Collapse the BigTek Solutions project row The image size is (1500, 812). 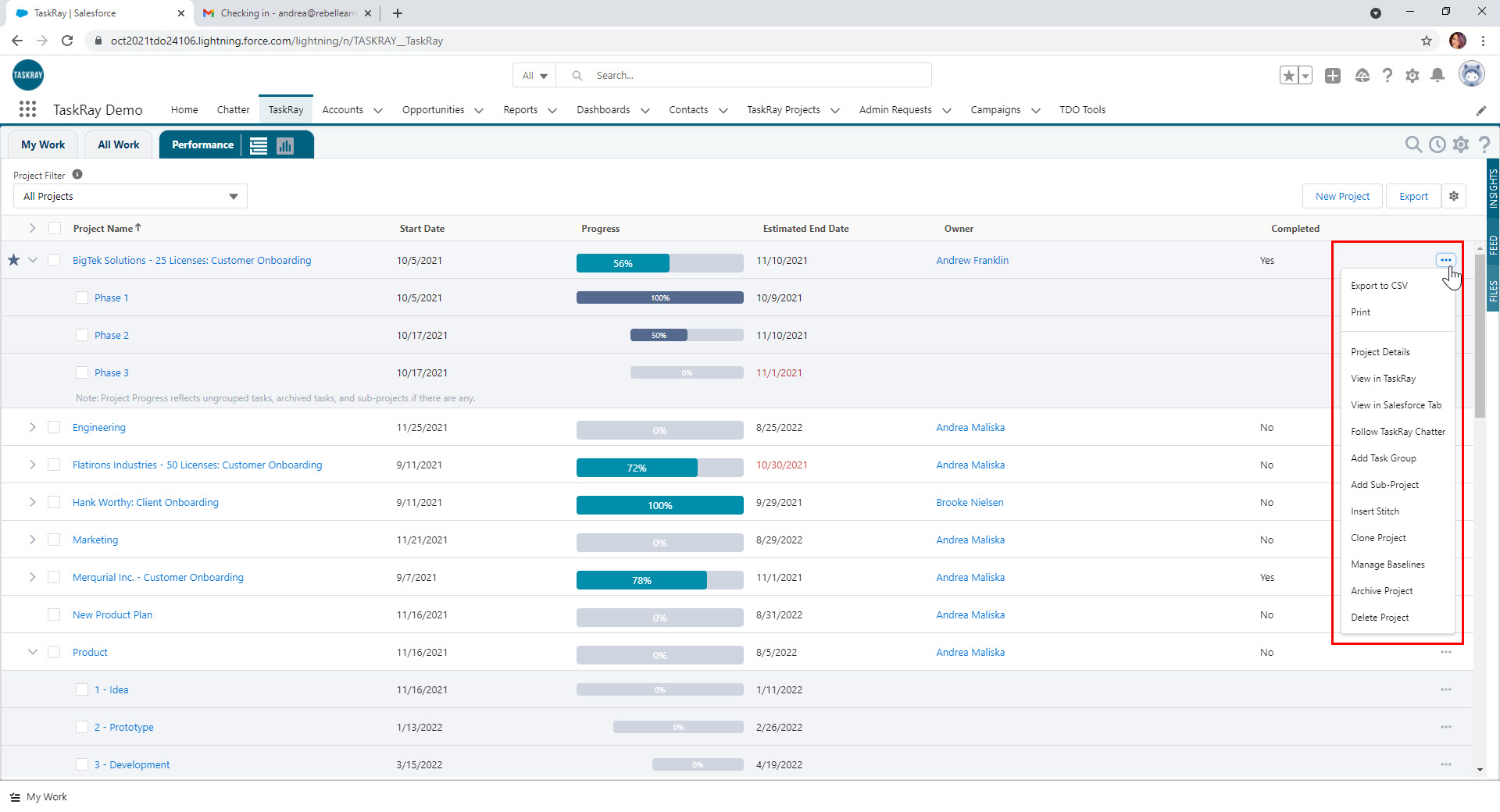point(33,260)
